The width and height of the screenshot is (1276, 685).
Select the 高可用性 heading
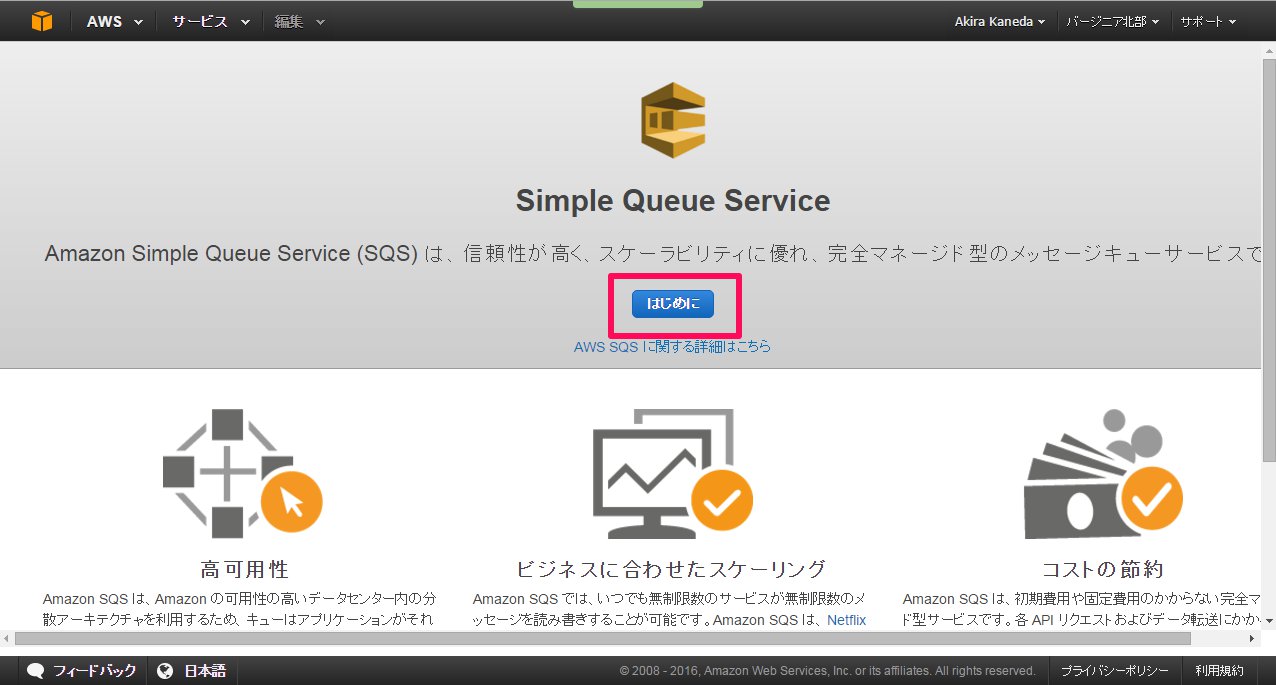[x=244, y=570]
